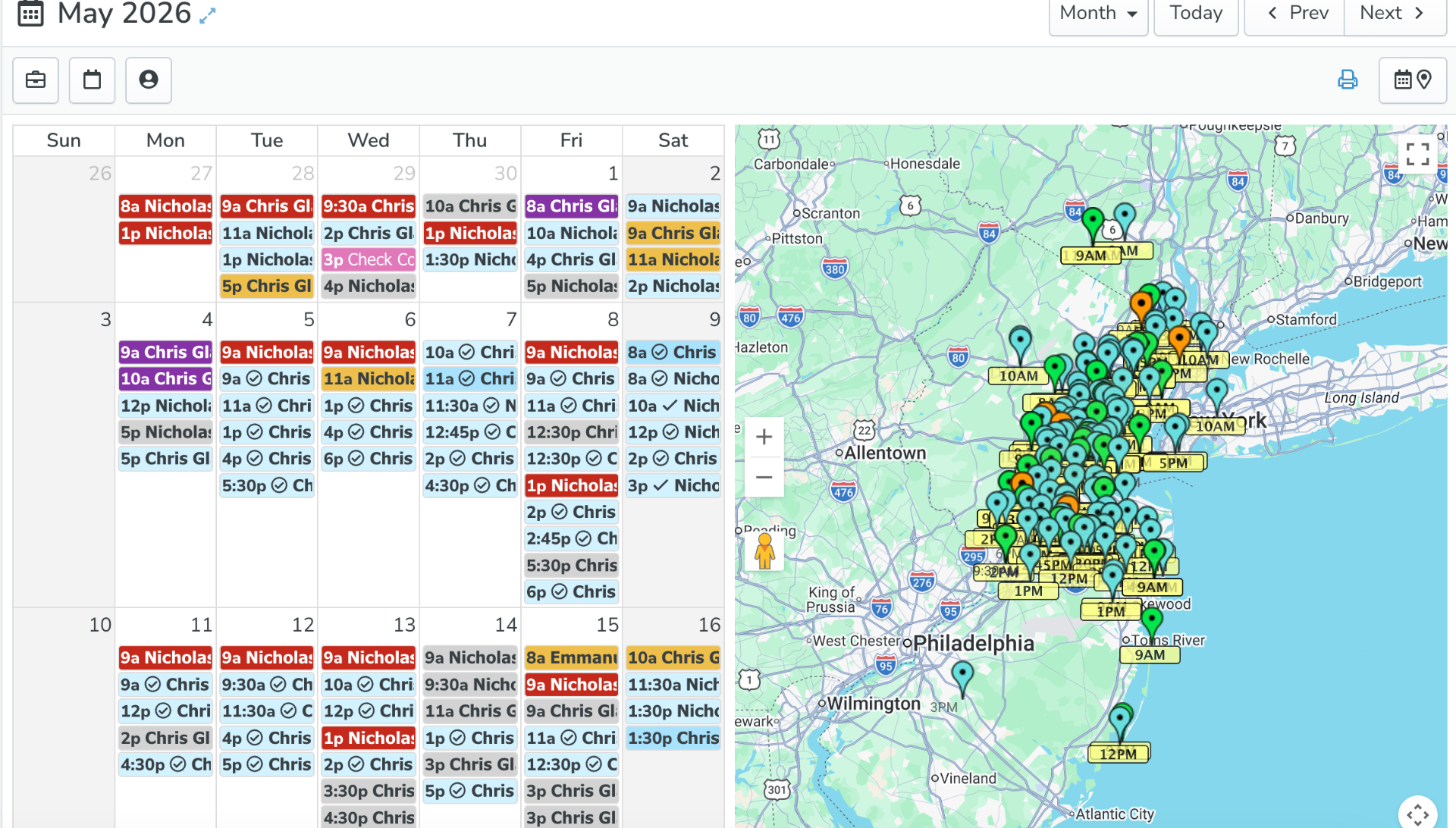Open the pink 3p Check Co event

(x=369, y=260)
